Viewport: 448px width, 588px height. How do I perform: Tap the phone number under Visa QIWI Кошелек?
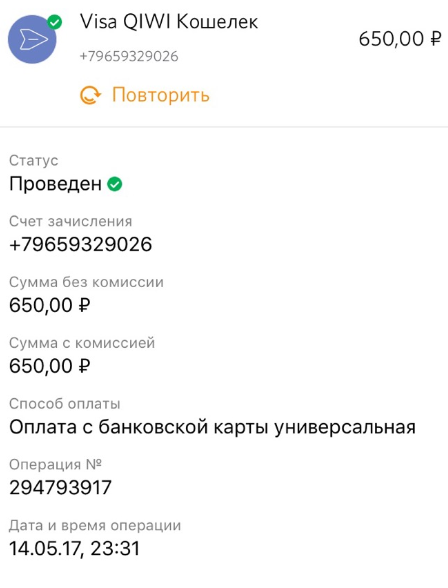pyautogui.click(x=129, y=57)
